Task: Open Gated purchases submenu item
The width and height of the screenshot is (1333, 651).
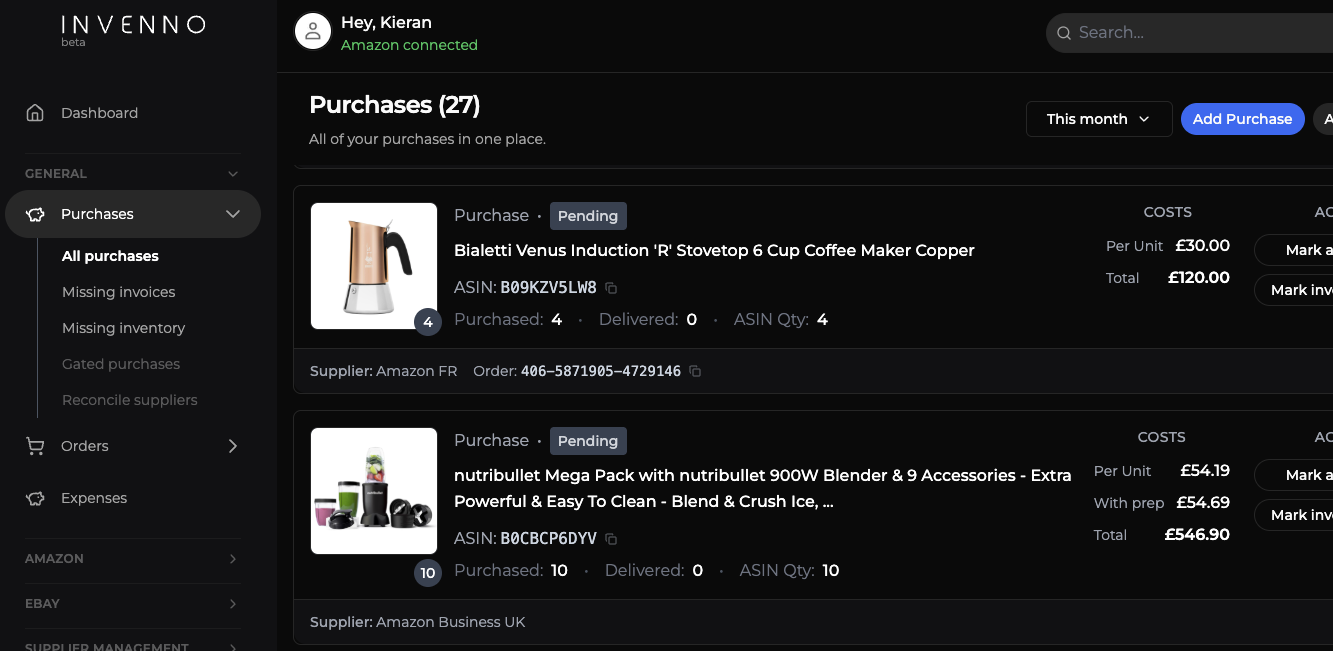Action: [121, 364]
